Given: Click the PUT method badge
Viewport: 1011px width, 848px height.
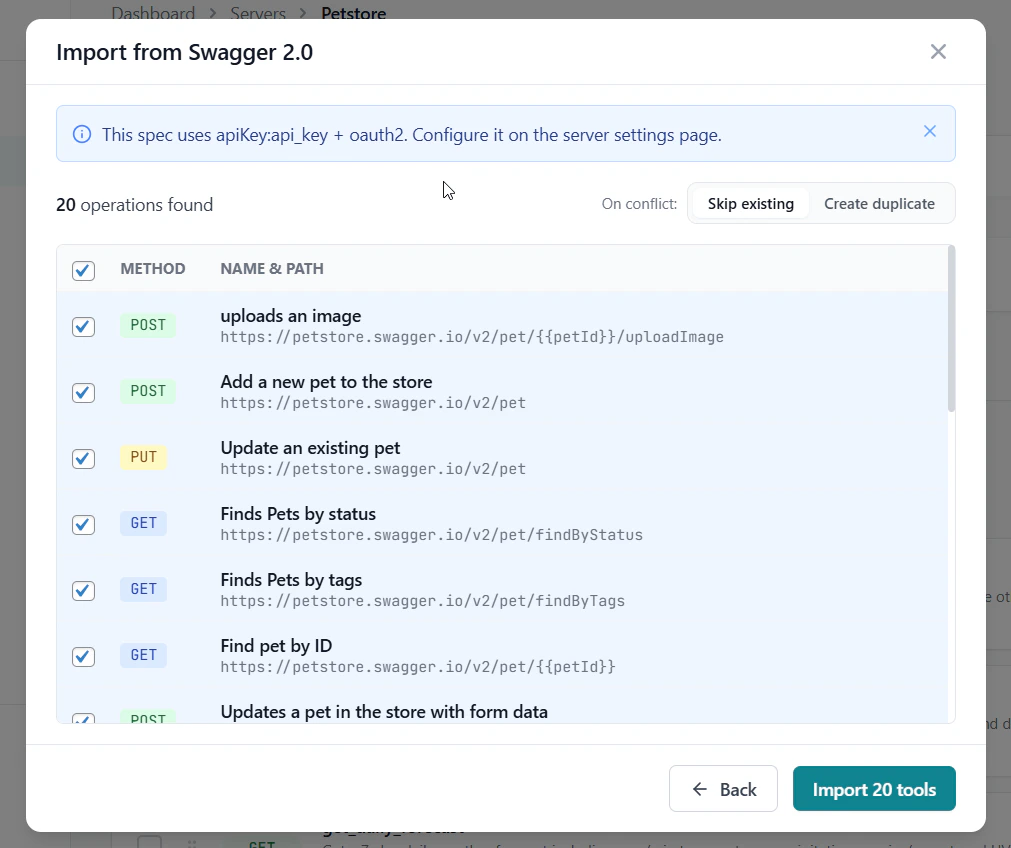Looking at the screenshot, I should pos(144,457).
